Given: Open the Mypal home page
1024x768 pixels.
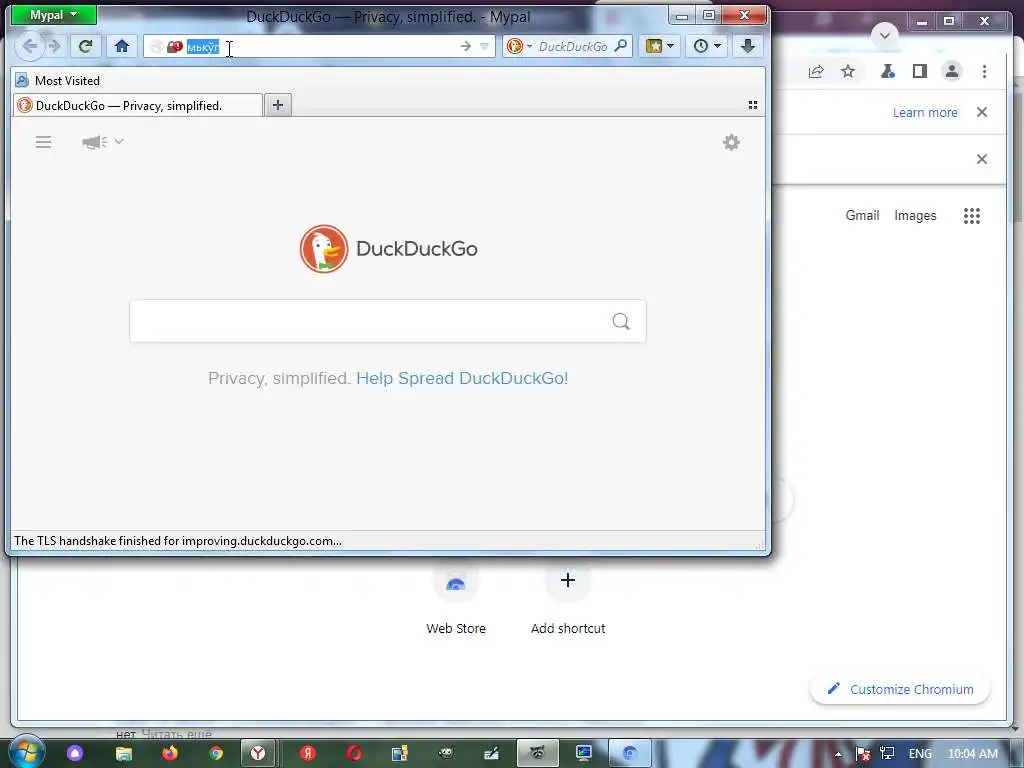Looking at the screenshot, I should [x=121, y=46].
